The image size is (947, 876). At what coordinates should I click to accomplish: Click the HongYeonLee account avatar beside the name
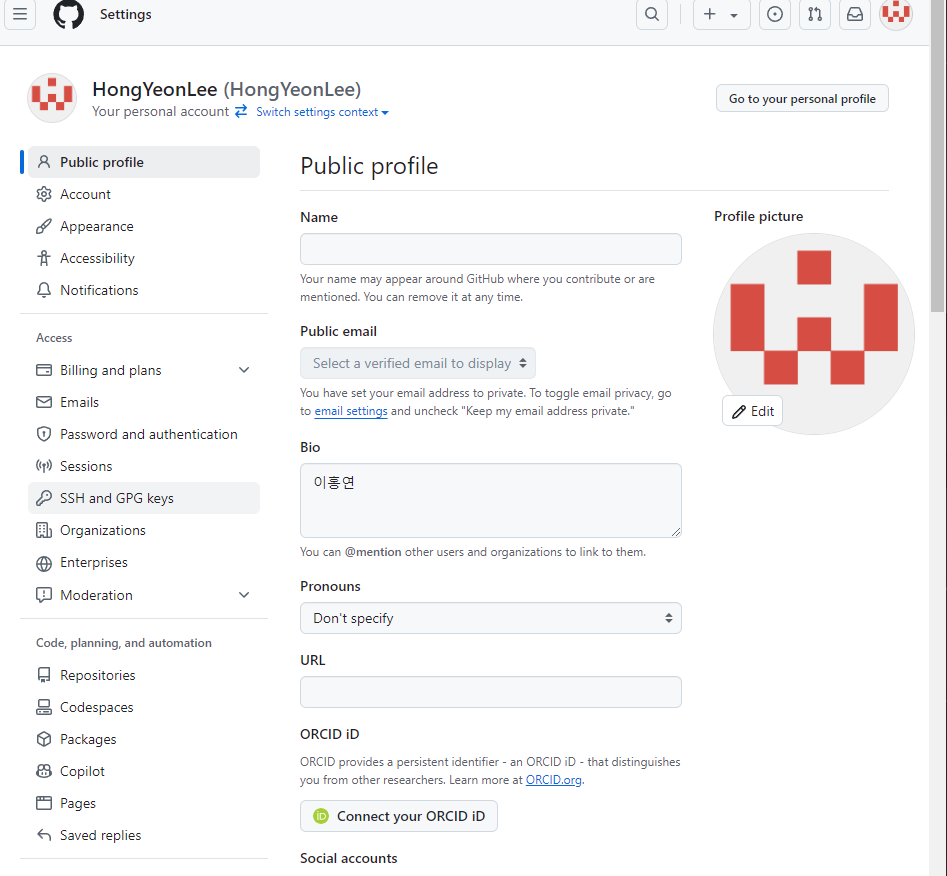pos(52,98)
